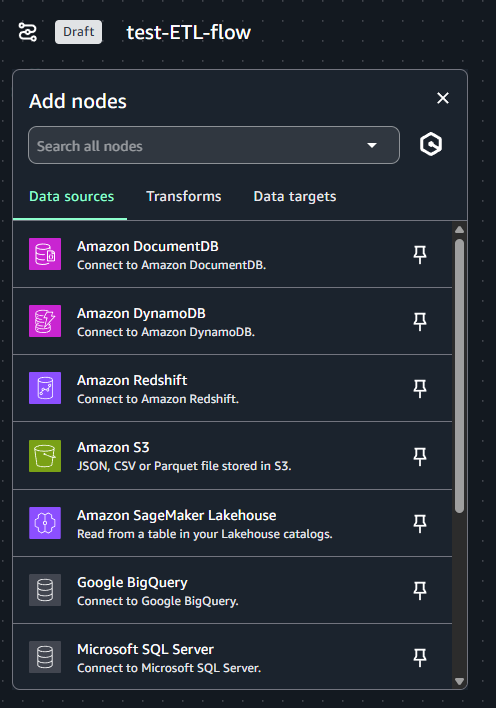Click the Google BigQuery title text

tap(132, 582)
